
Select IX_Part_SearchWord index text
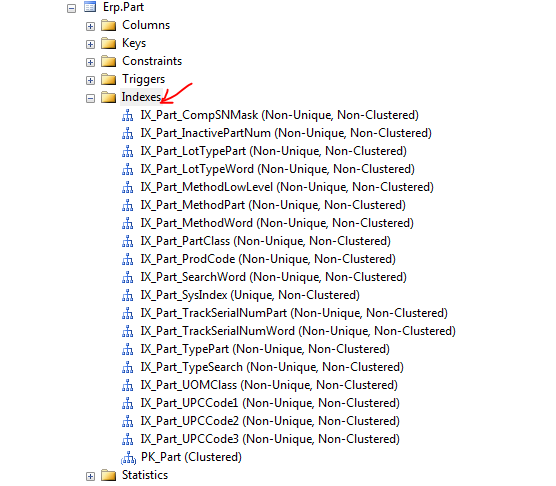(274, 278)
